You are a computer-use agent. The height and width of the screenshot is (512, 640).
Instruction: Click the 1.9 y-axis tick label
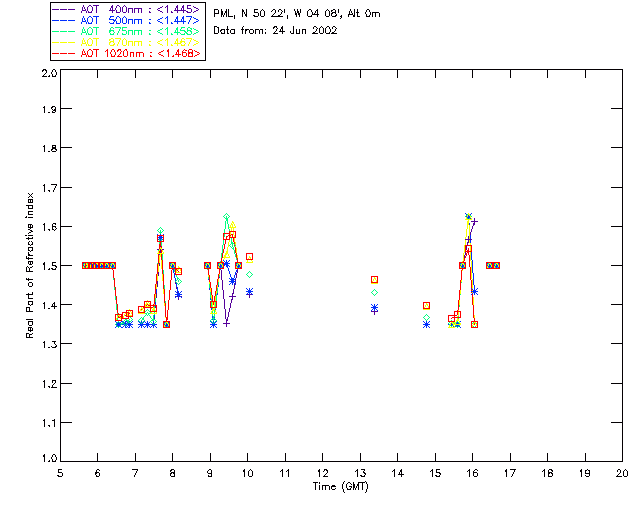49,109
